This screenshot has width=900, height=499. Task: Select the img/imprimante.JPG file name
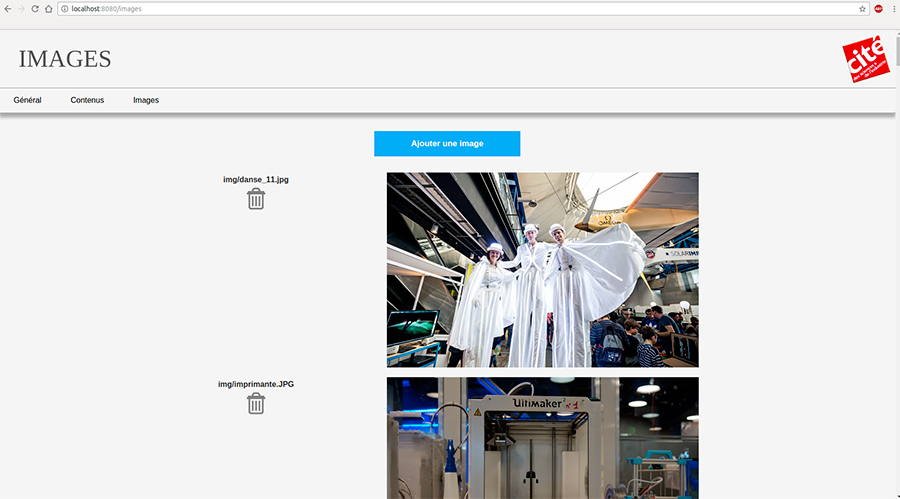(x=256, y=384)
